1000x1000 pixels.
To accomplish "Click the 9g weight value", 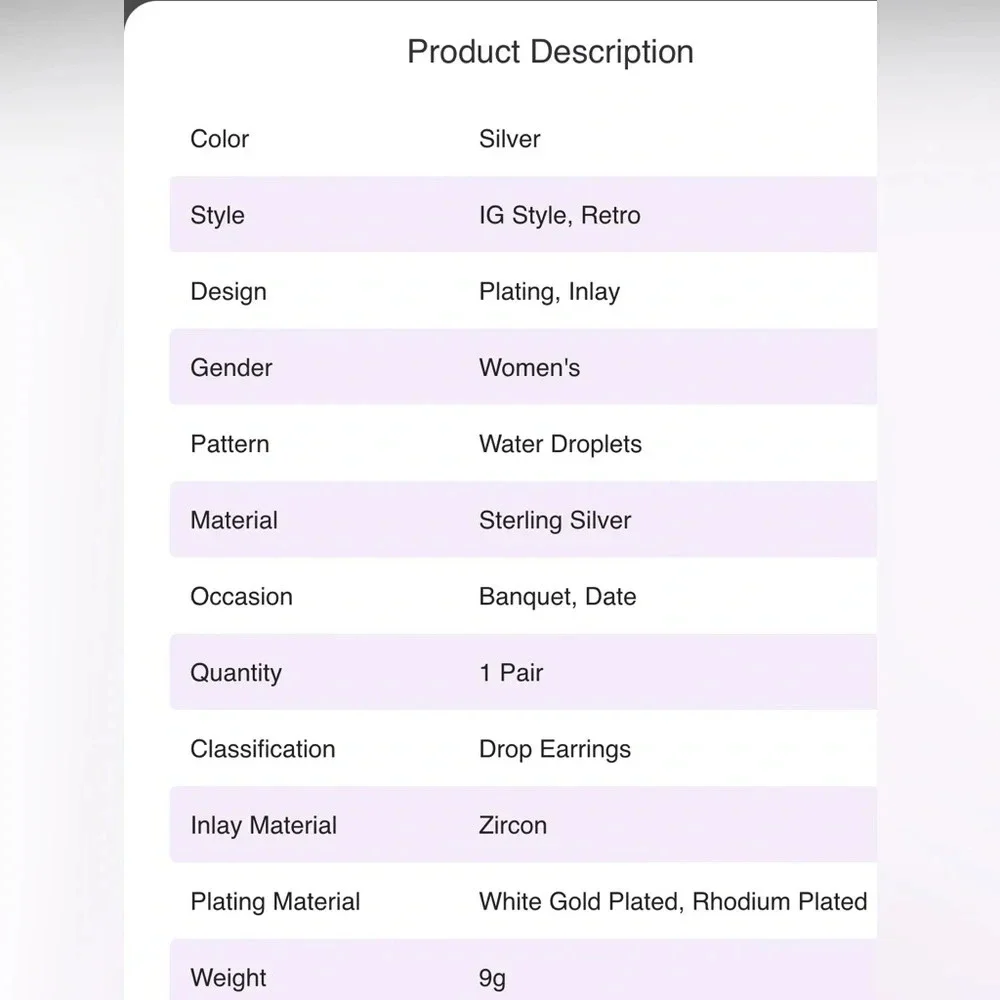I will click(492, 978).
